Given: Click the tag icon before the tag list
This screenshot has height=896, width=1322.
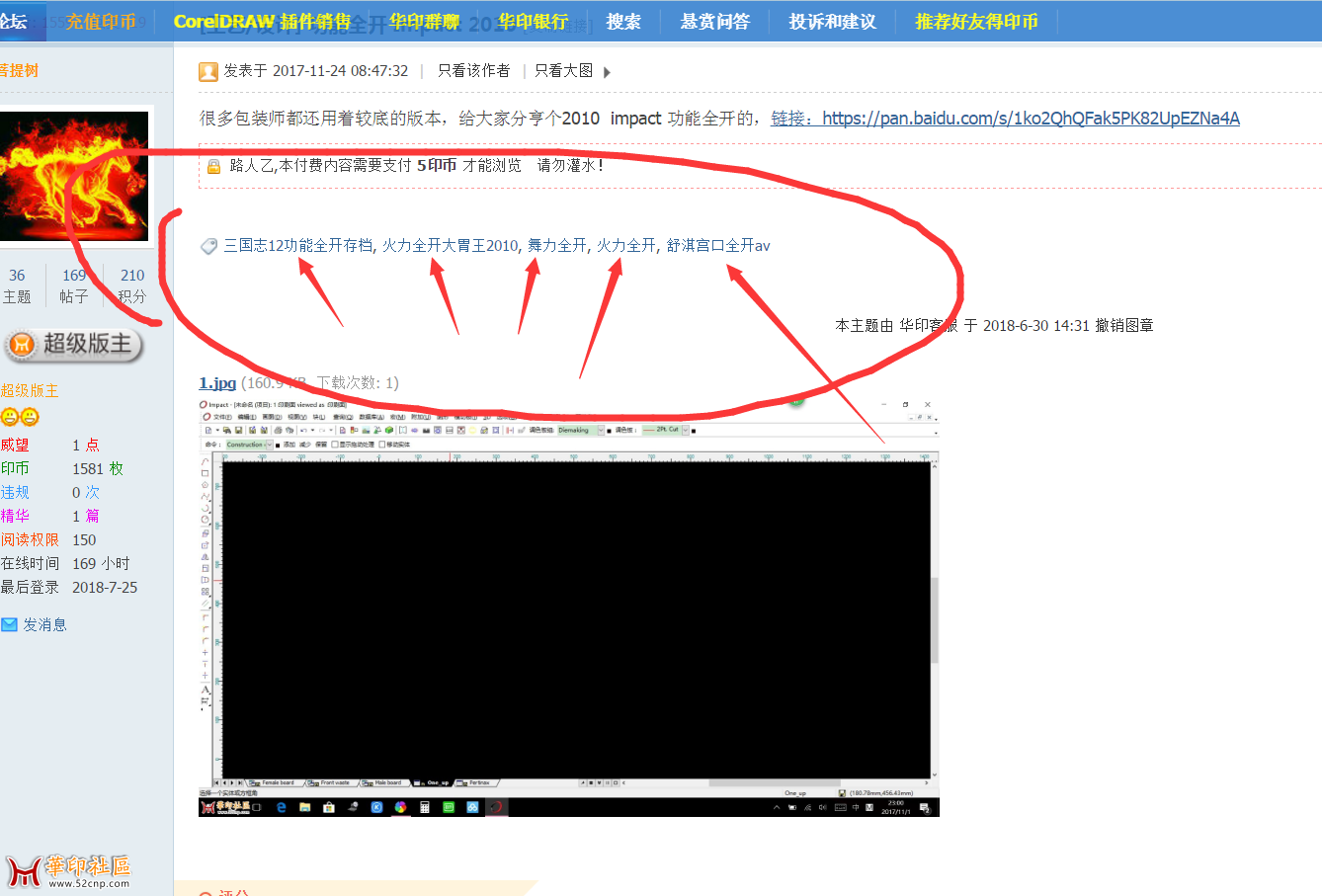Looking at the screenshot, I should [x=208, y=246].
